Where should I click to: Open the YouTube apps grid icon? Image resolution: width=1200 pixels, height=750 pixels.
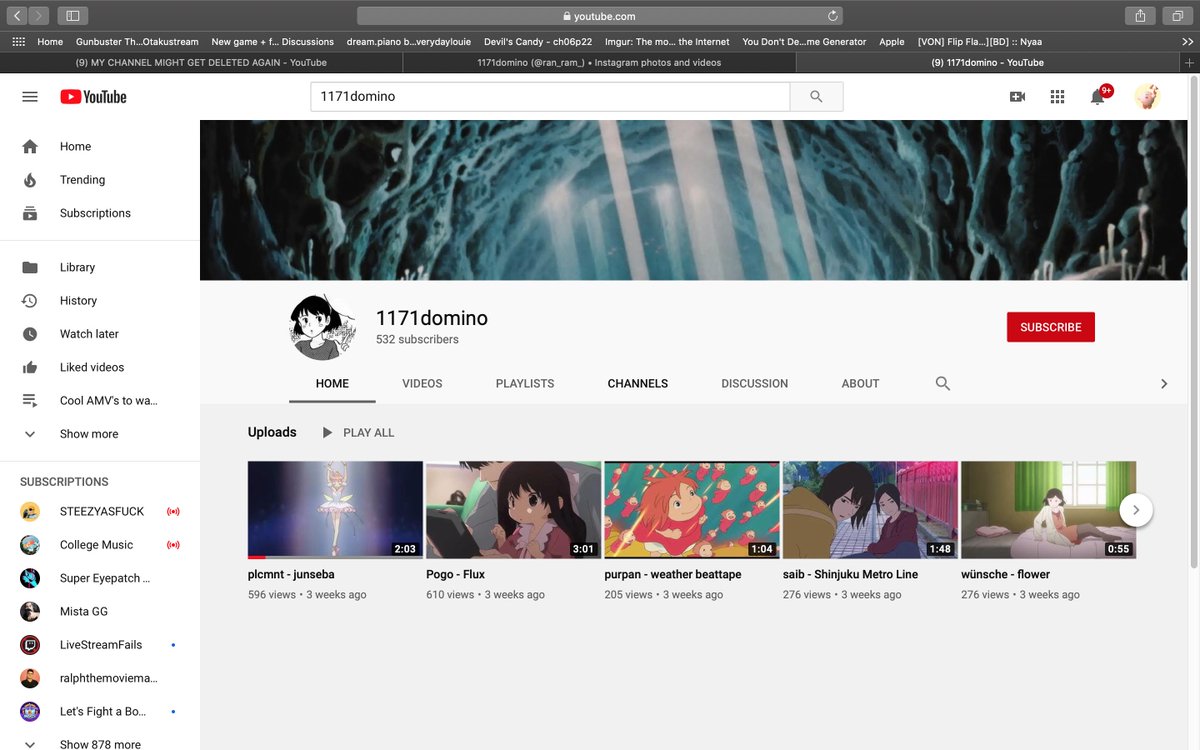point(1057,97)
